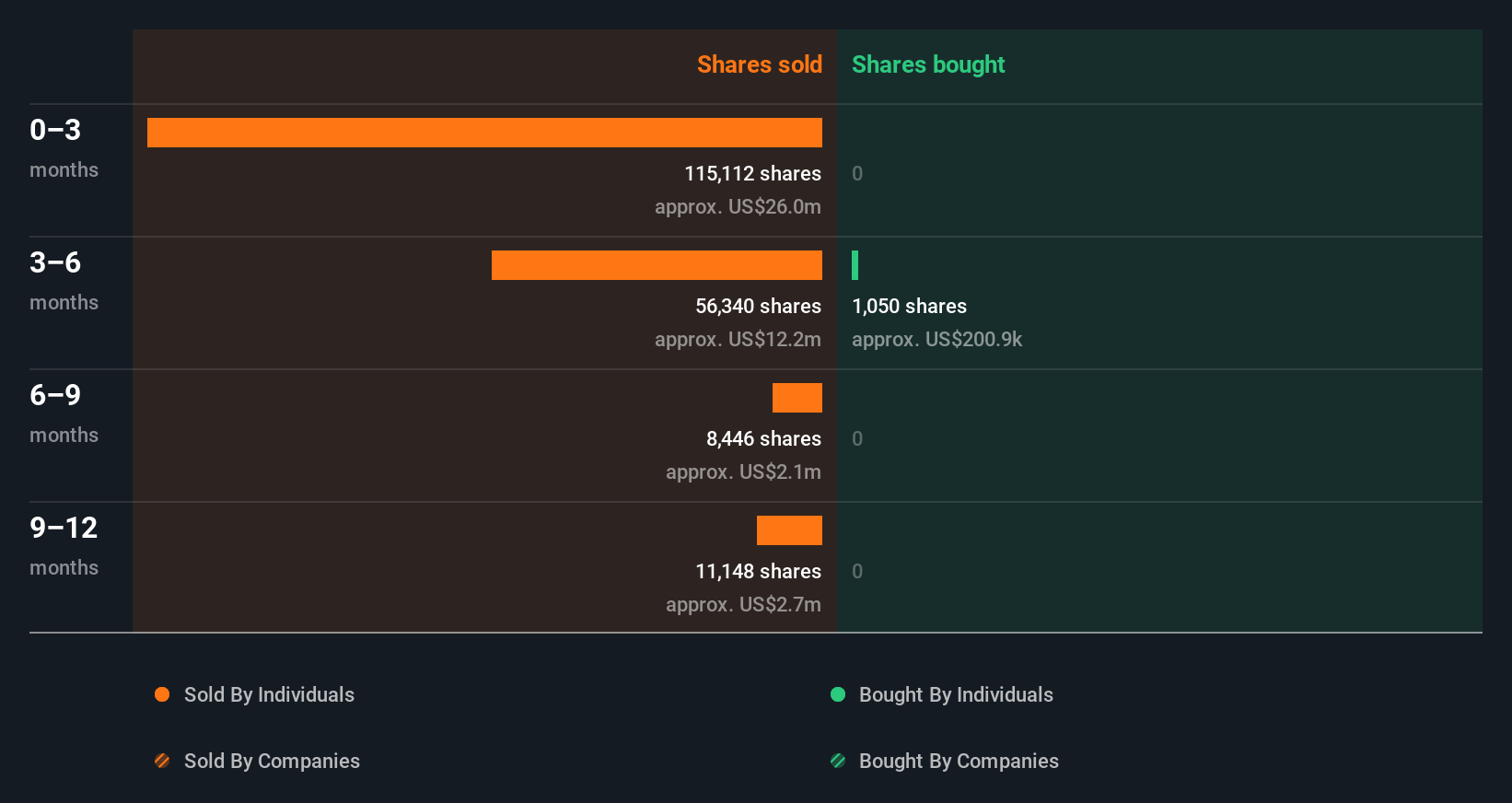This screenshot has width=1512, height=803.
Task: Select the 9–12 months orange sold bar
Action: (x=789, y=530)
